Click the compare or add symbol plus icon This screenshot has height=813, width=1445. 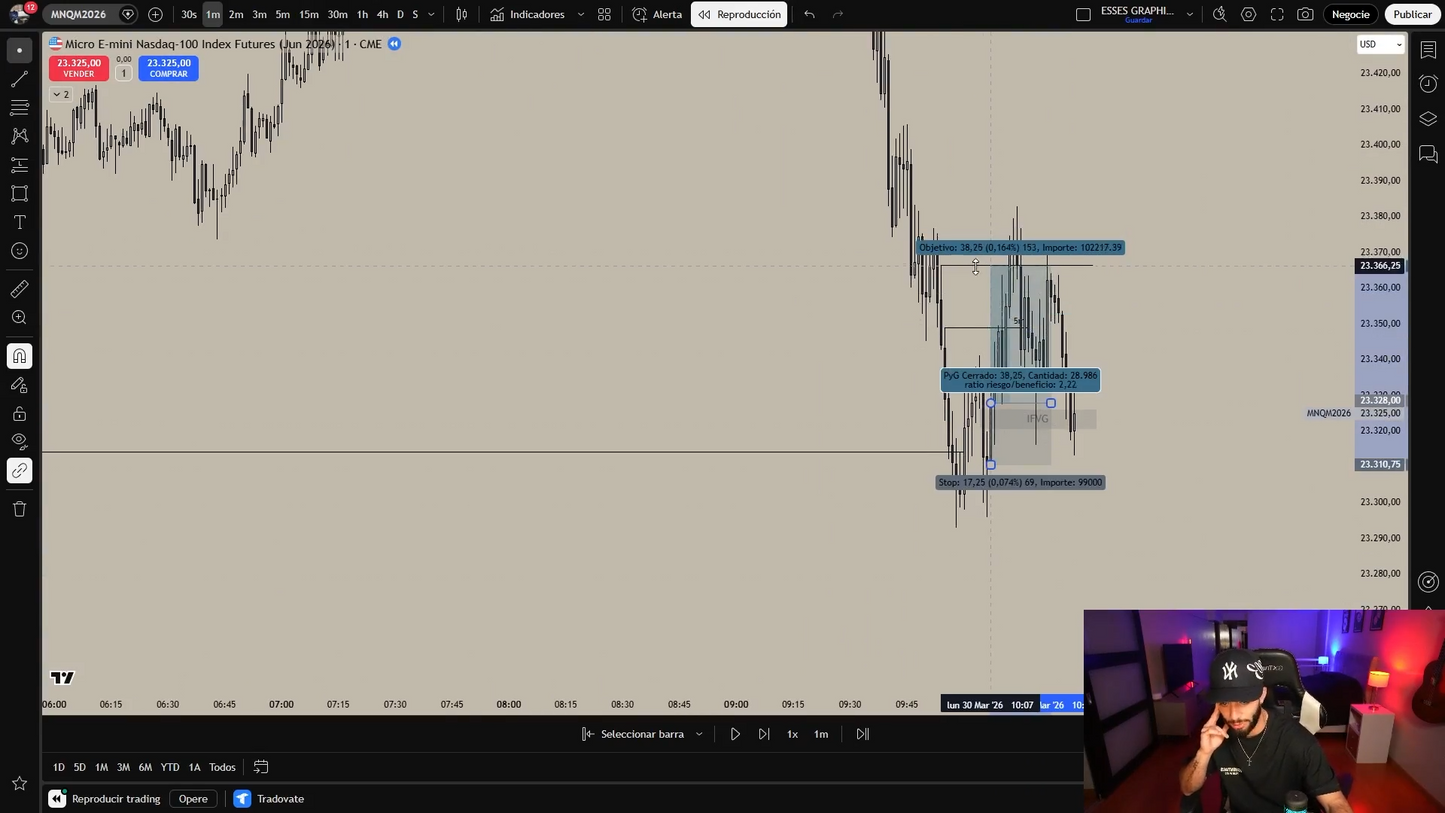coord(155,14)
